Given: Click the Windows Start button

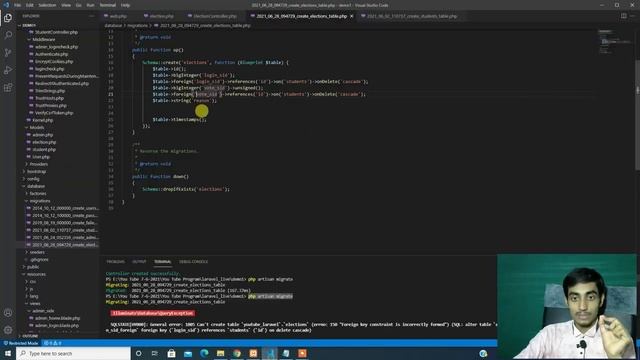Looking at the screenshot, I should point(8,353).
